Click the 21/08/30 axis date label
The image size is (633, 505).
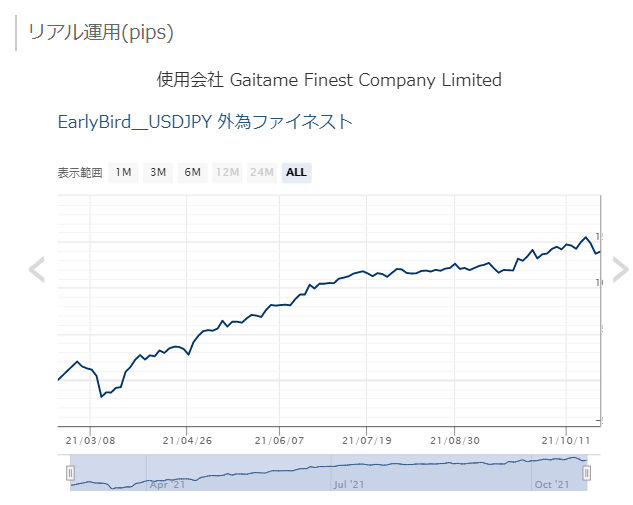point(455,440)
